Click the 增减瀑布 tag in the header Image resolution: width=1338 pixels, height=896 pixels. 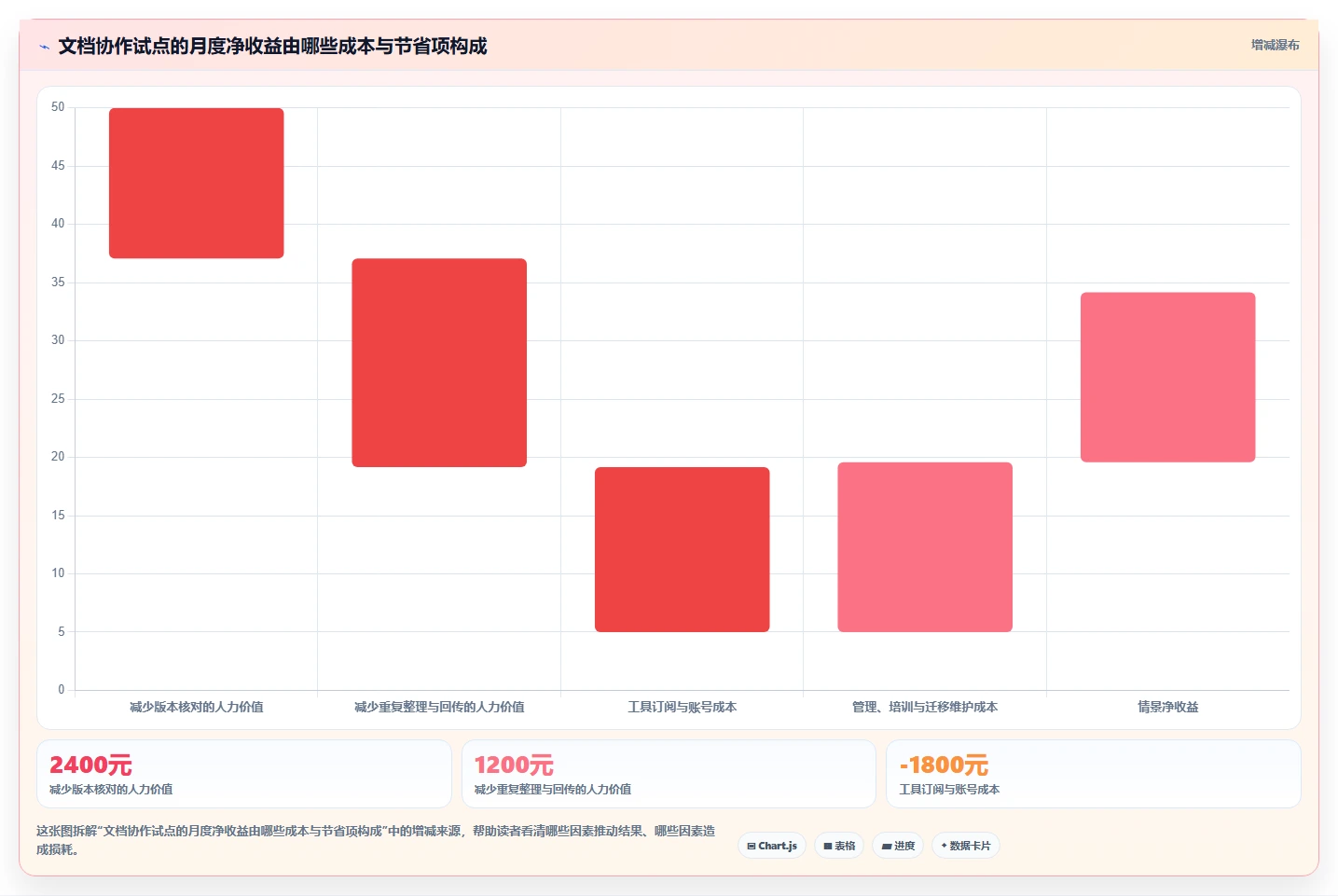1275,45
